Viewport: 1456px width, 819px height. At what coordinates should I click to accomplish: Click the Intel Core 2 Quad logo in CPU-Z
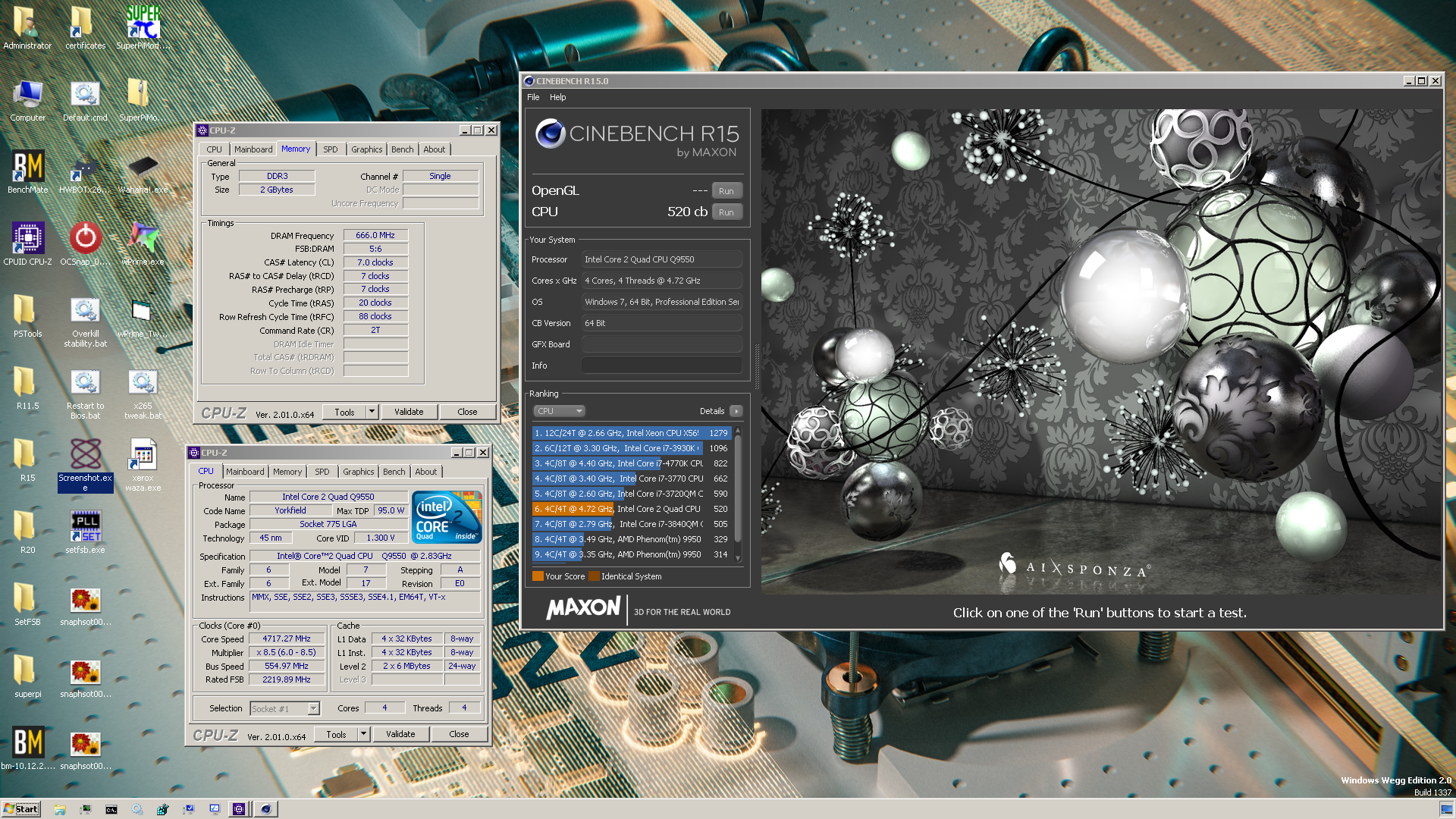coord(447,517)
